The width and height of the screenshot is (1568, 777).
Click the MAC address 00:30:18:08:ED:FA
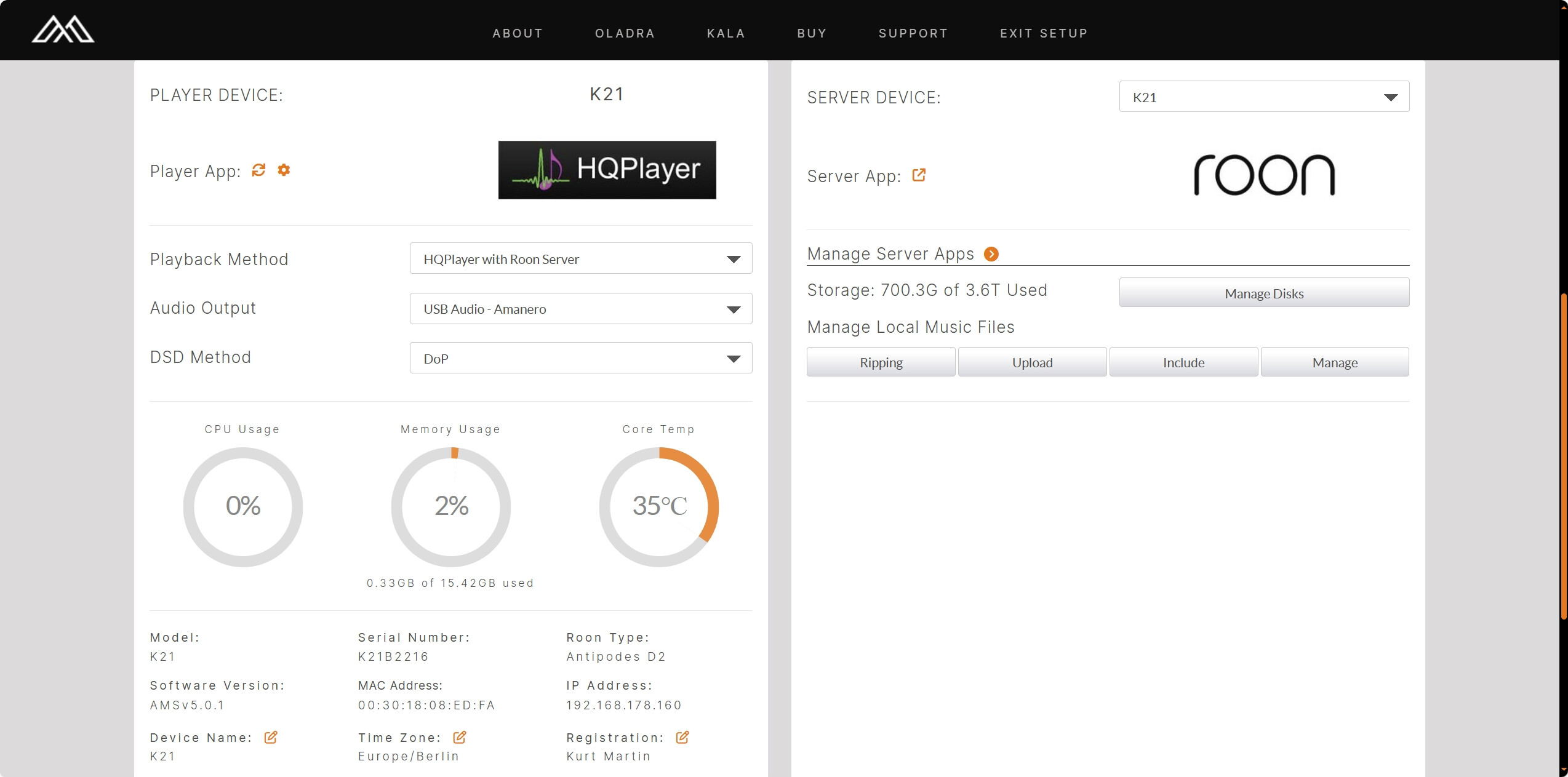[x=426, y=705]
